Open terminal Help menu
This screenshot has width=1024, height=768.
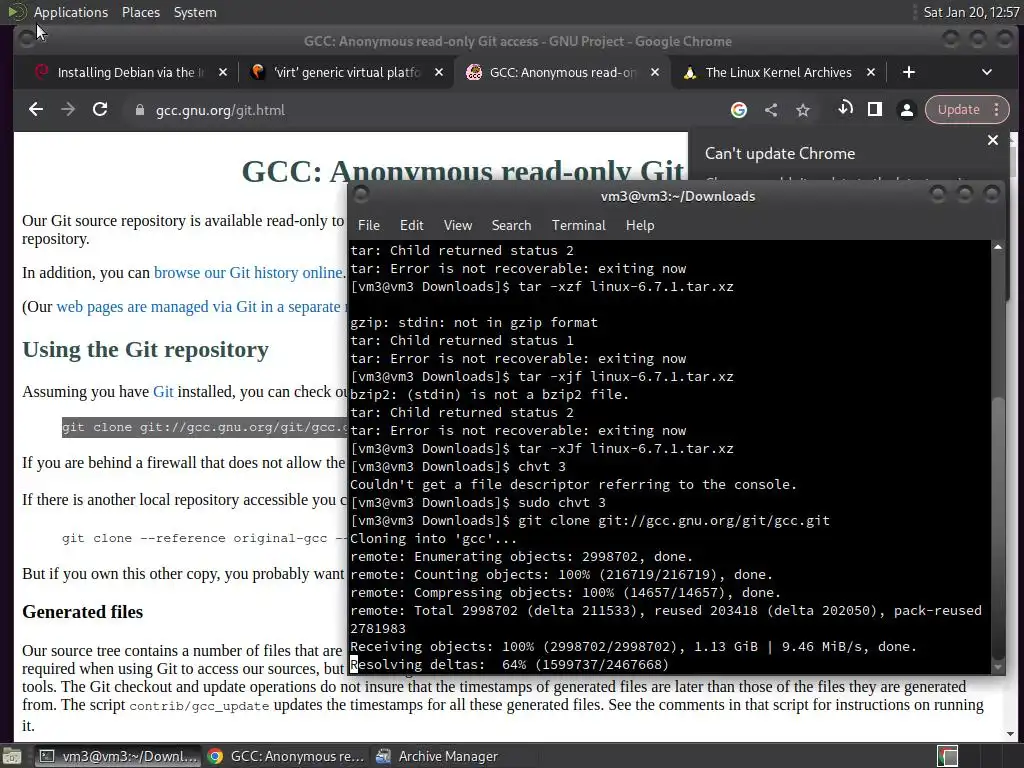click(640, 225)
